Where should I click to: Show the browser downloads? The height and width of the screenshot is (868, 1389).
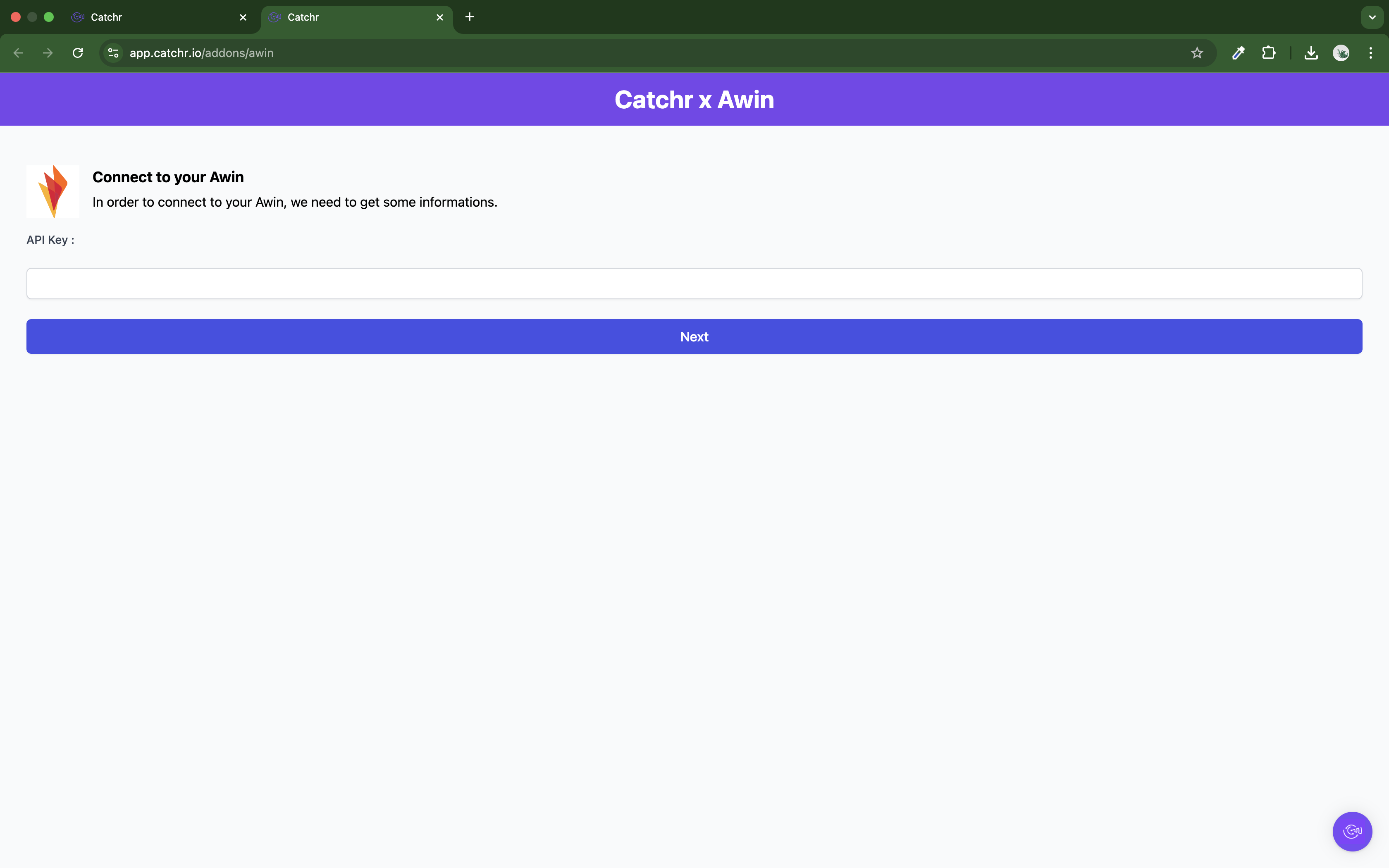coord(1311,53)
